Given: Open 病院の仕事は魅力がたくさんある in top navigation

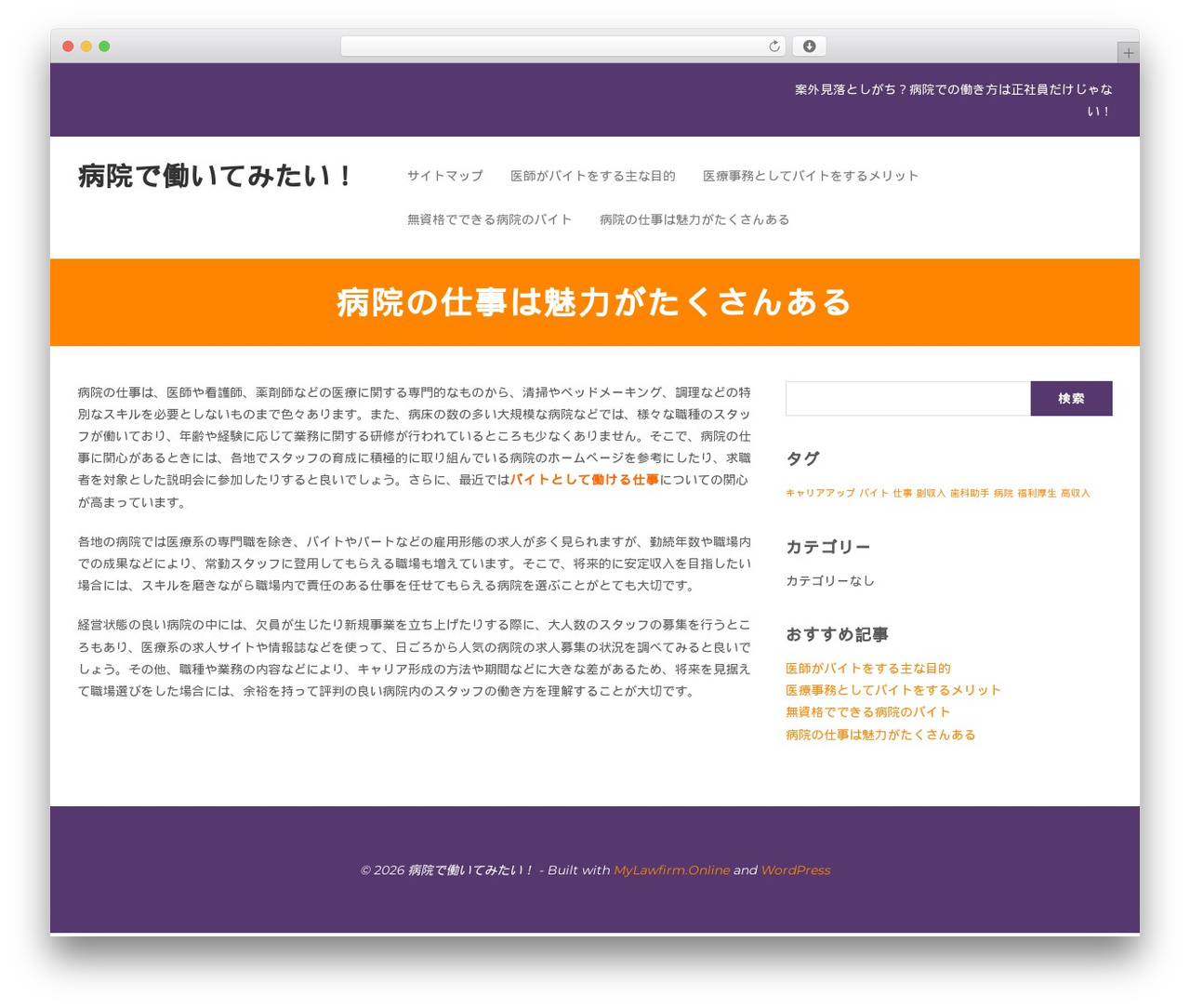Looking at the screenshot, I should point(694,219).
